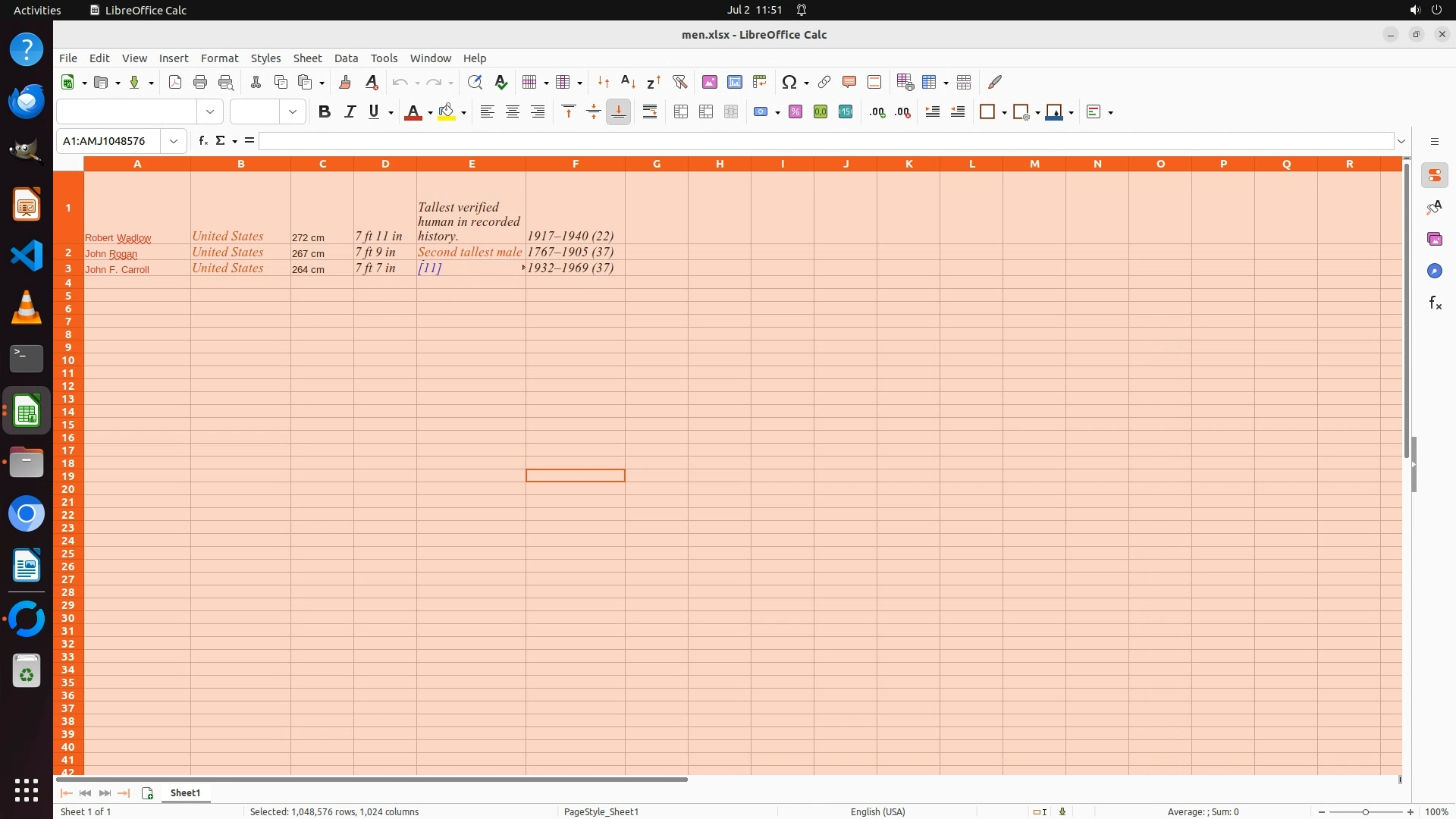This screenshot has width=1456, height=819.
Task: Expand the Font Name dropdown
Action: tap(210, 112)
